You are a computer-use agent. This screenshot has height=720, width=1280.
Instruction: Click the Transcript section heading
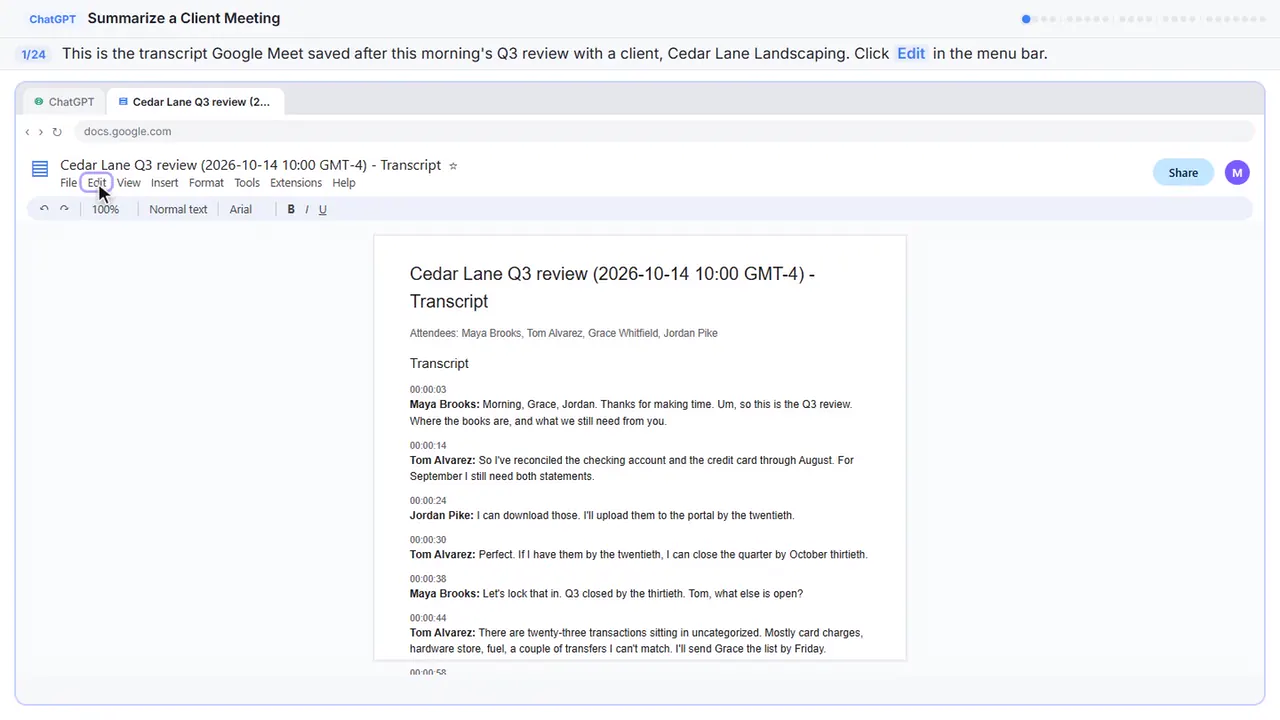(439, 363)
